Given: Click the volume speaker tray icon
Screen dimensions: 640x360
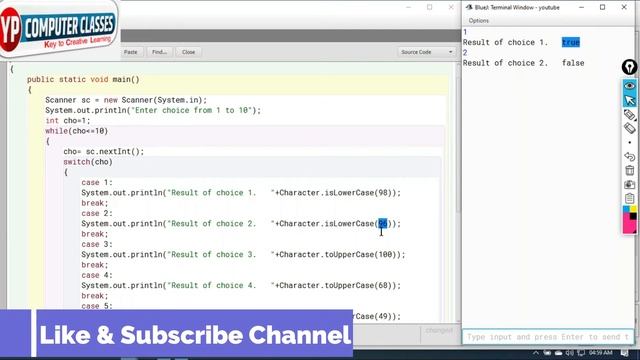Looking at the screenshot, I should (570, 353).
